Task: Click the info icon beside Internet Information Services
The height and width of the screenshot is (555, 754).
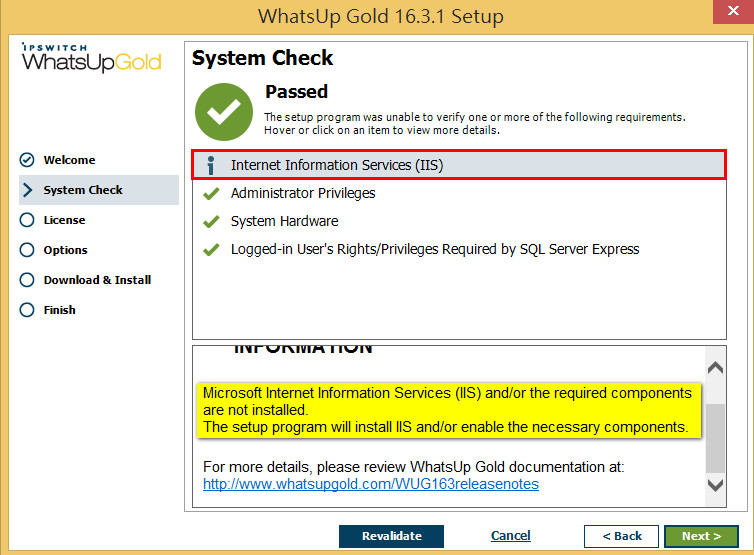Action: pos(210,165)
